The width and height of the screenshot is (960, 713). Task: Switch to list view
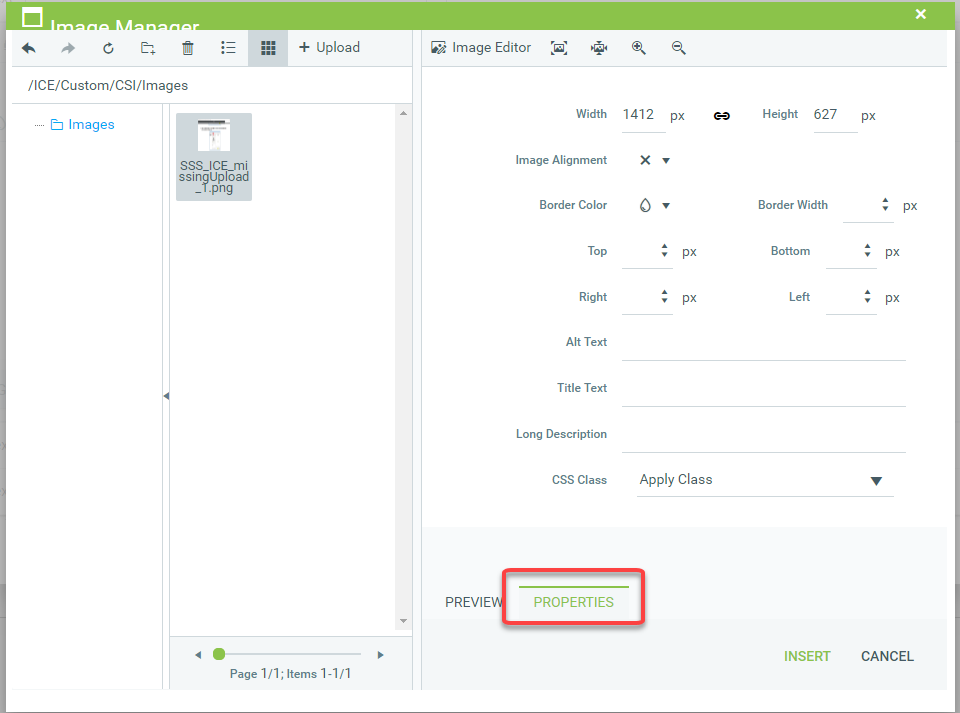[228, 48]
